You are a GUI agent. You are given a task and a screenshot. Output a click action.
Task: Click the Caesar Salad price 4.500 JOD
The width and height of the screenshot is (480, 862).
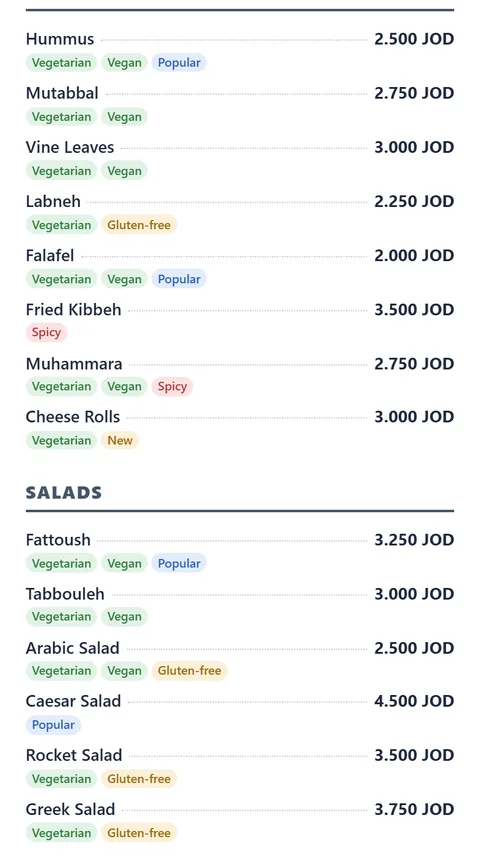coord(414,701)
